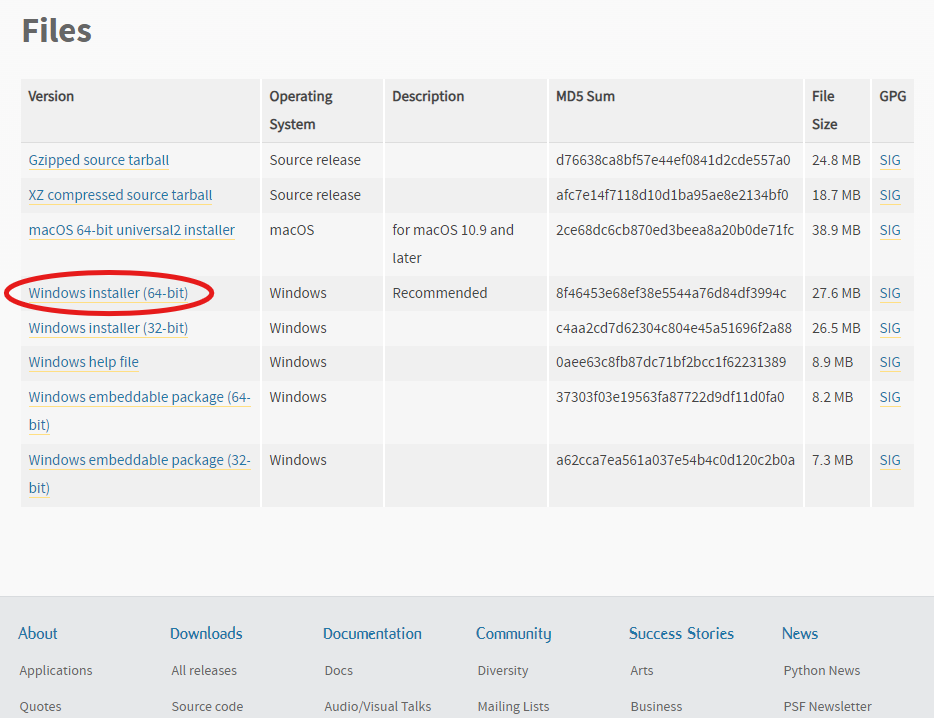The height and width of the screenshot is (718, 934).
Task: Click the 26.5 MB file size cell
Action: point(836,328)
